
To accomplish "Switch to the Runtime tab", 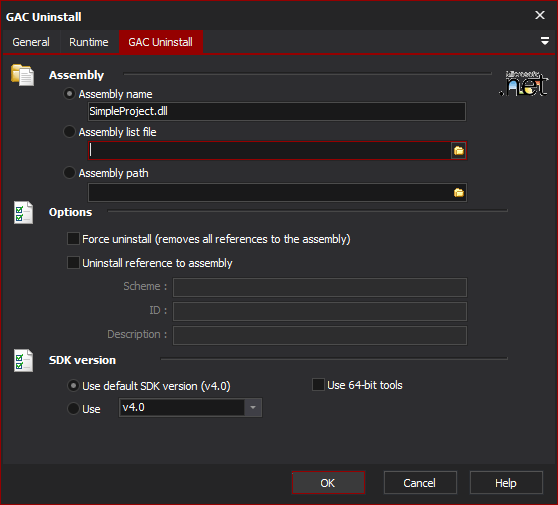I will [x=89, y=42].
